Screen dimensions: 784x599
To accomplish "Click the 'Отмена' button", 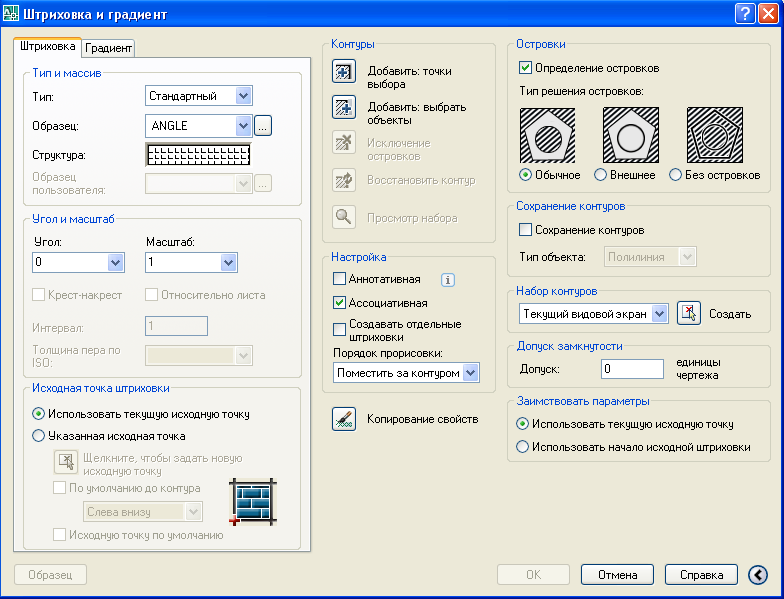I will pos(618,575).
